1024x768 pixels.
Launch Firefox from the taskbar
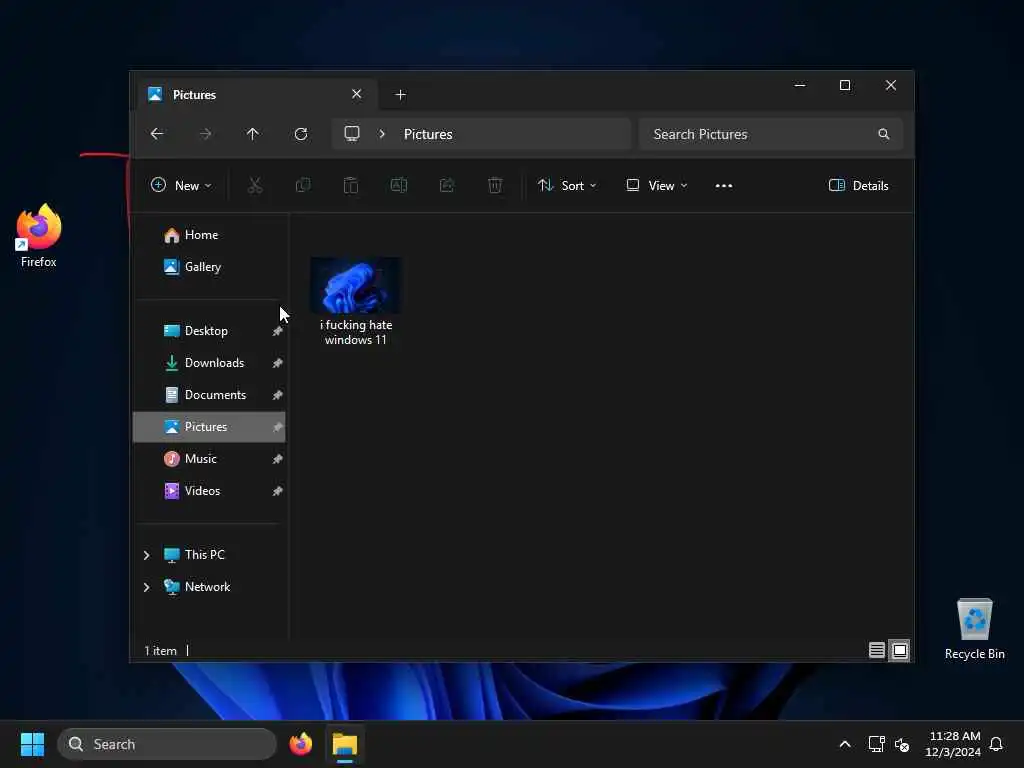[301, 744]
